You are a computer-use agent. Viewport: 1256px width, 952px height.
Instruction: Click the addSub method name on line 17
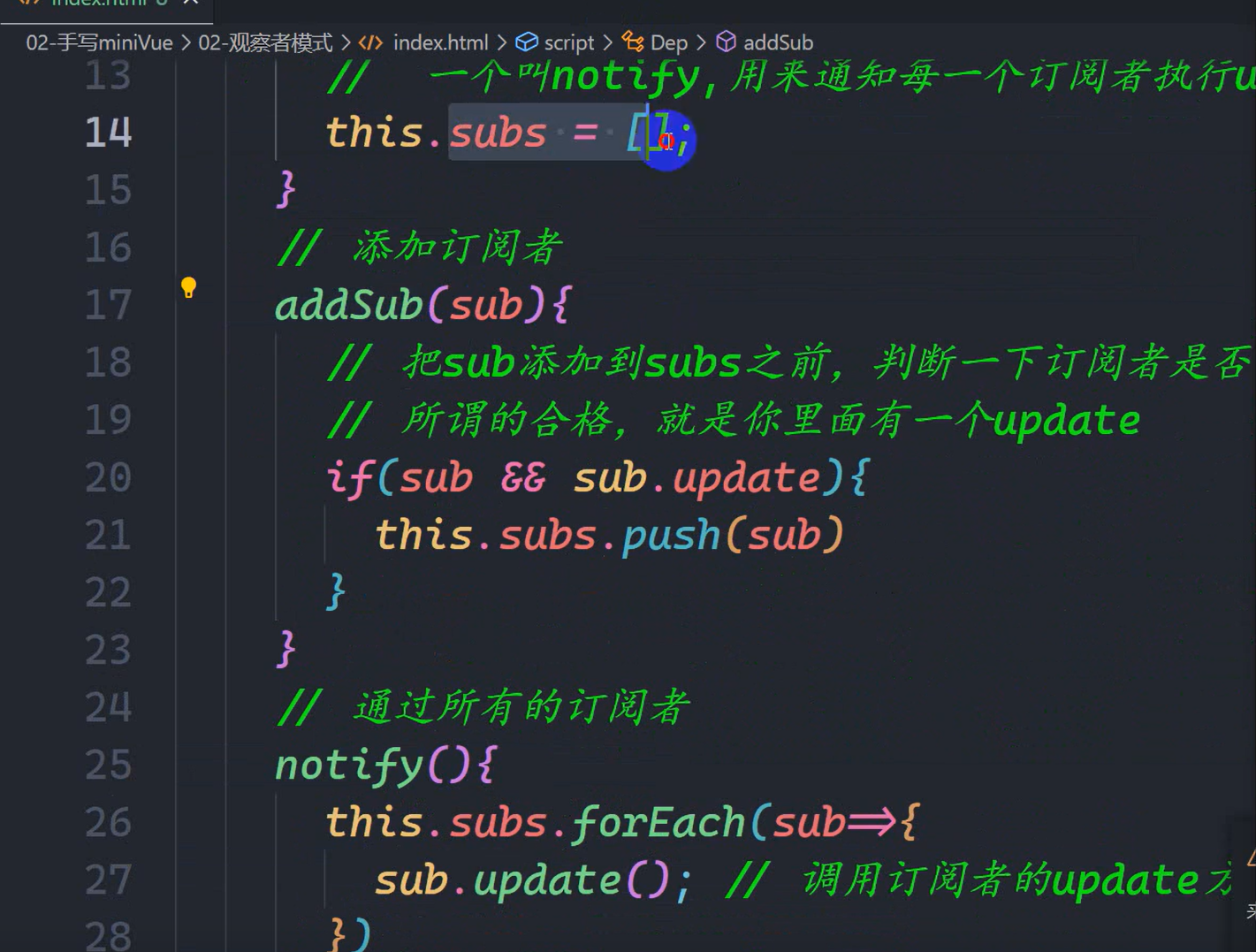pyautogui.click(x=349, y=306)
